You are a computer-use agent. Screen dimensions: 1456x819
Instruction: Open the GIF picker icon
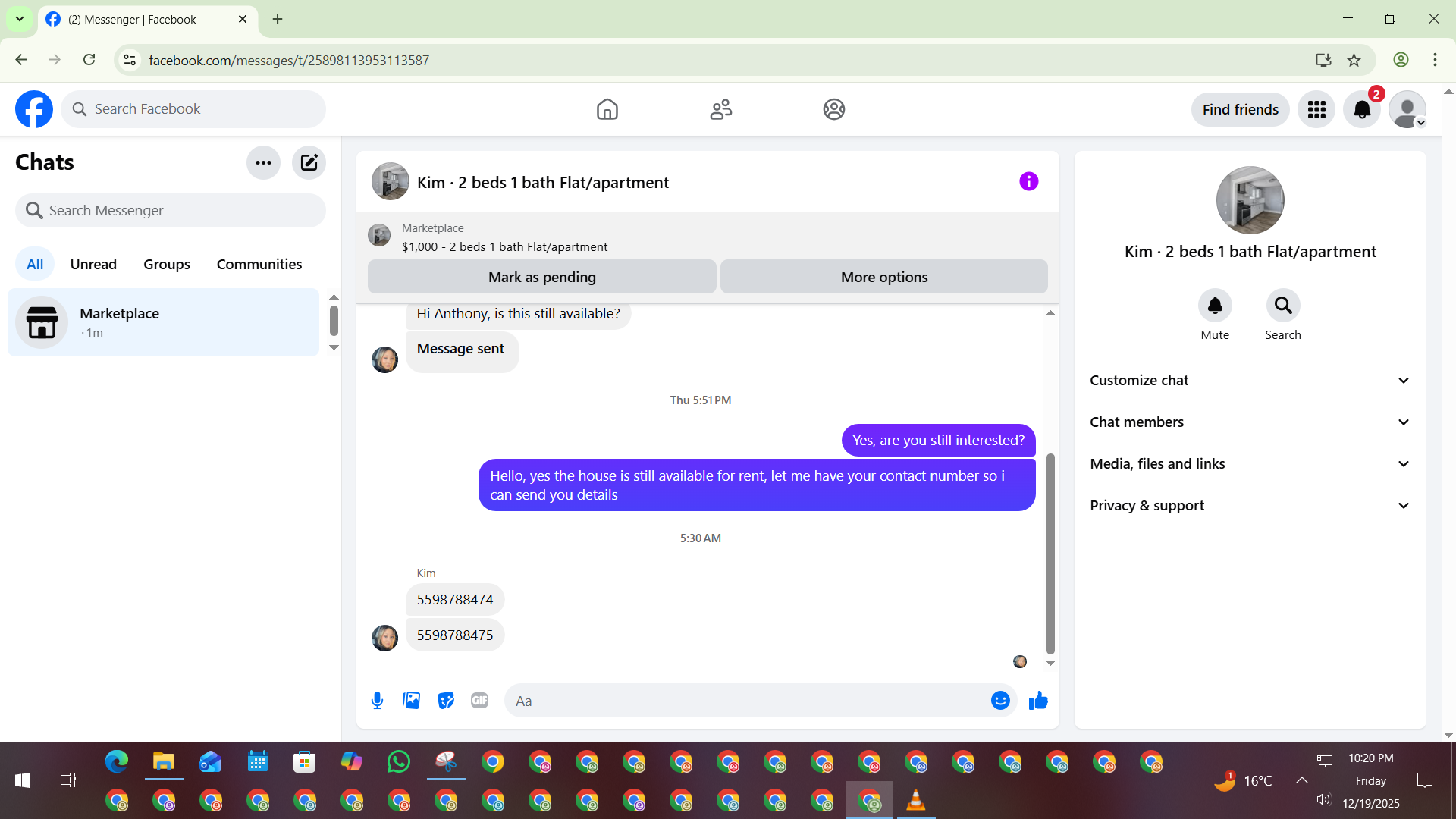tap(479, 701)
